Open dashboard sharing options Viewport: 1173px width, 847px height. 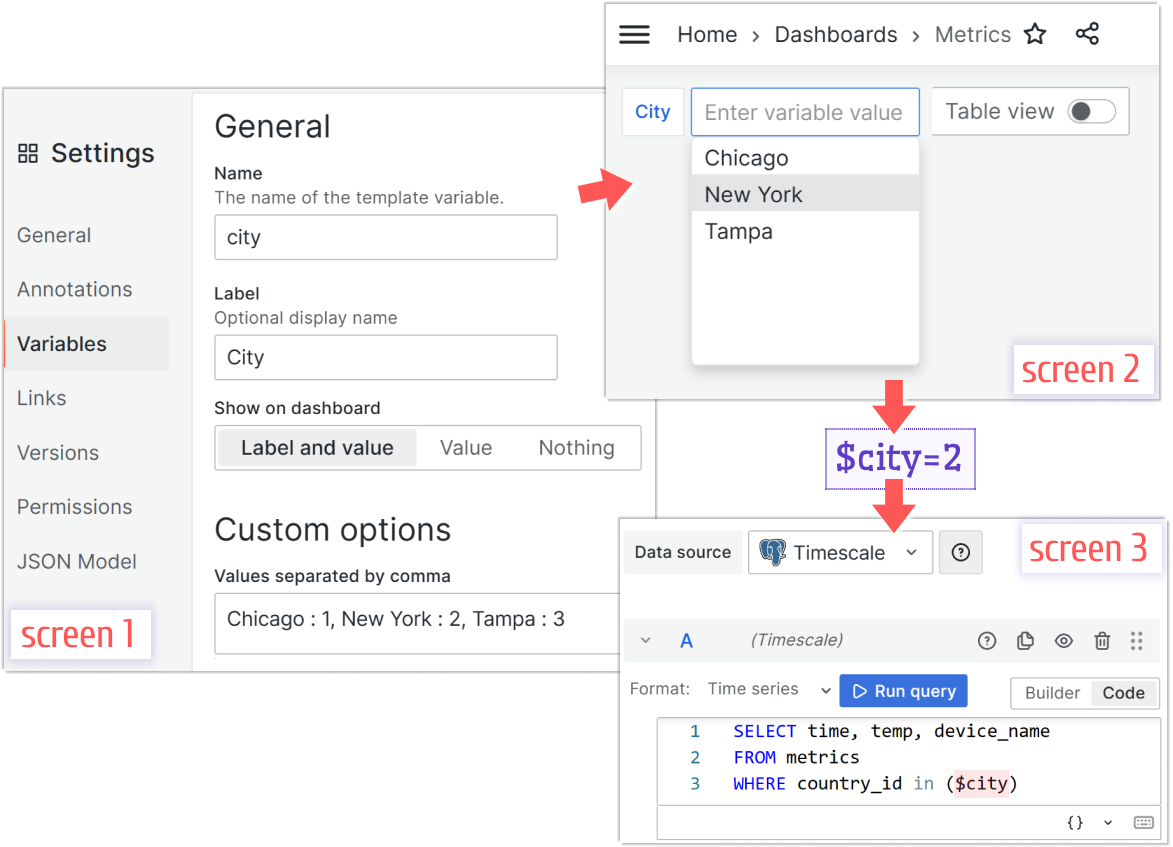point(1087,33)
